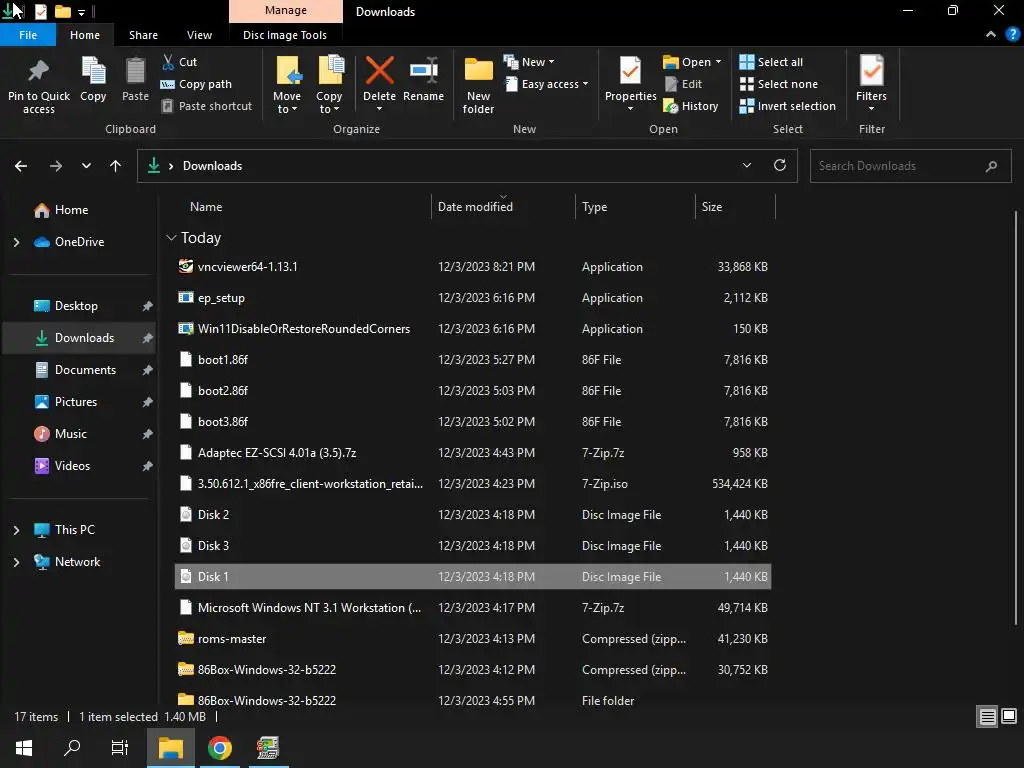Open taskbar Search magnifier
This screenshot has width=1024, height=768.
72,748
